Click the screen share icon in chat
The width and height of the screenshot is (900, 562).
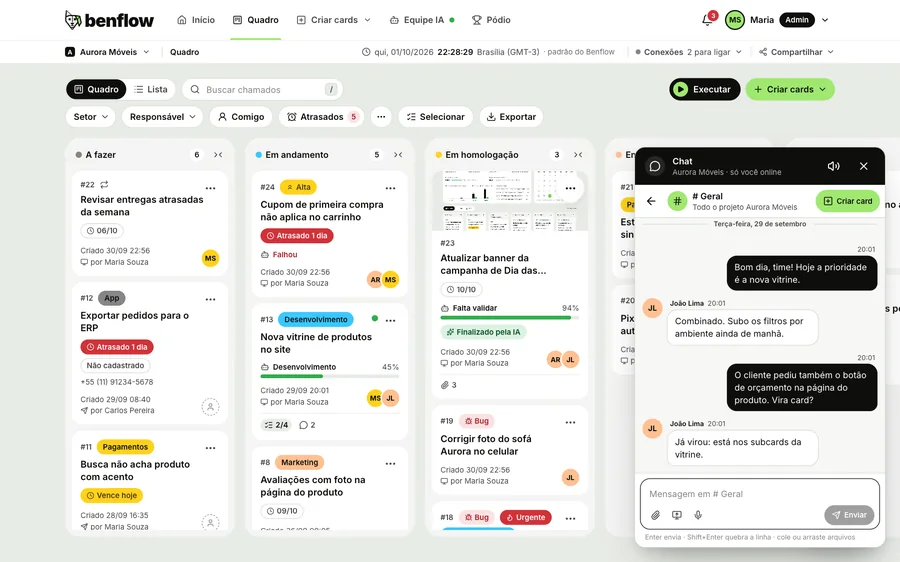pyautogui.click(x=677, y=515)
